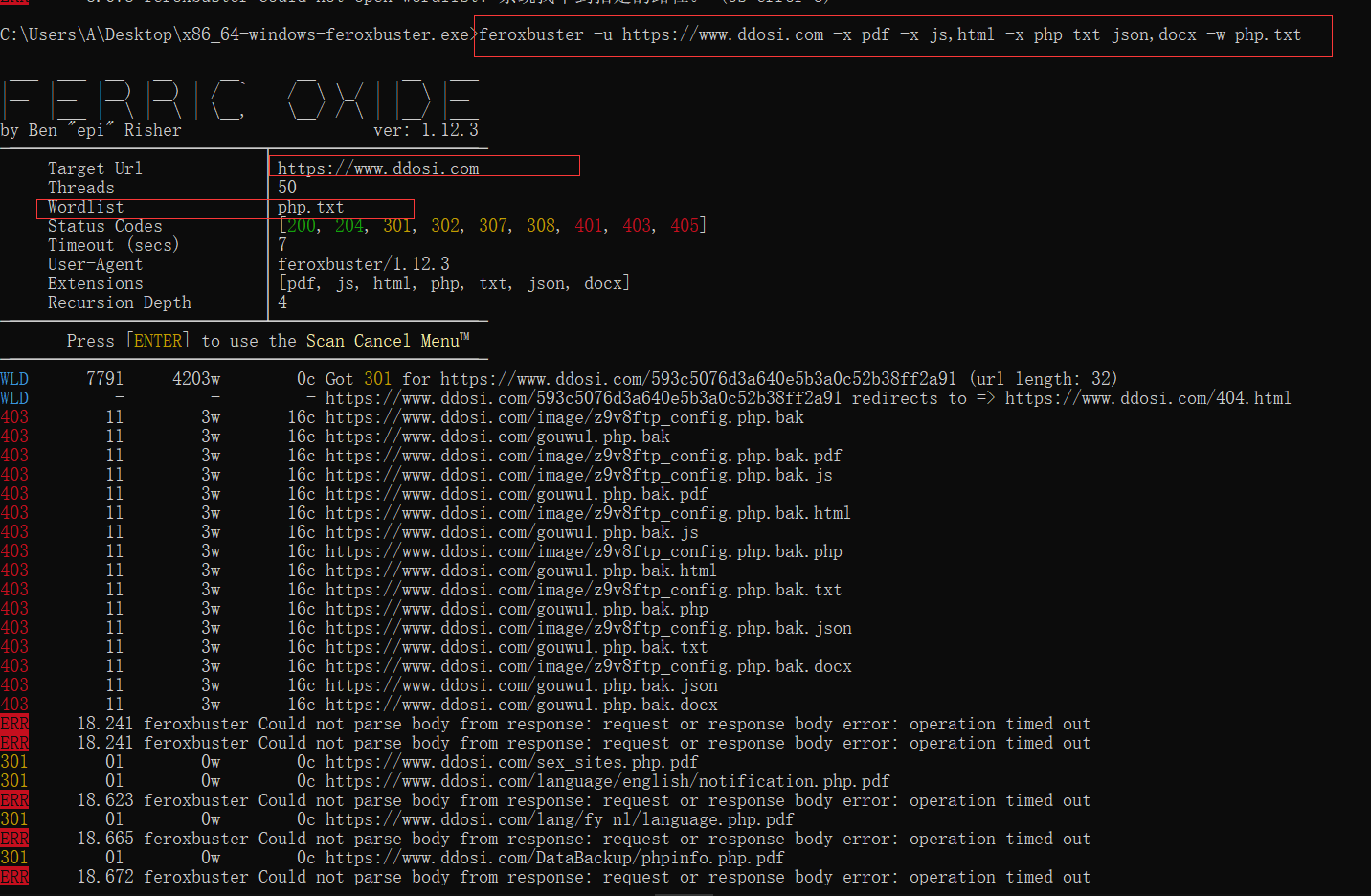Click URL ending notification.php.pdf
The width and height of the screenshot is (1371, 896).
607,781
